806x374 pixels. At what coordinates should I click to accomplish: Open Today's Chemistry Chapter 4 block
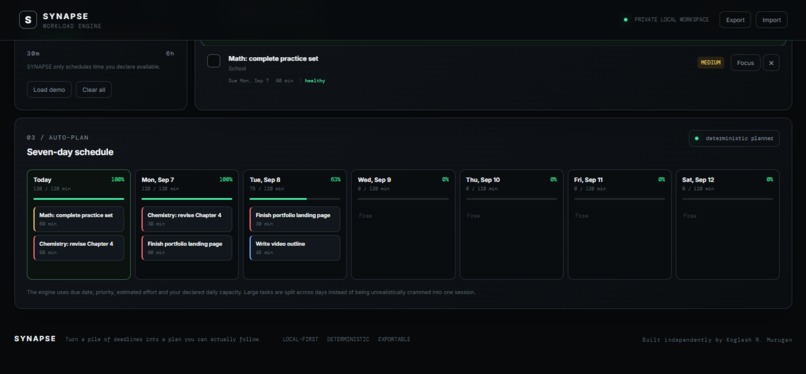click(79, 248)
